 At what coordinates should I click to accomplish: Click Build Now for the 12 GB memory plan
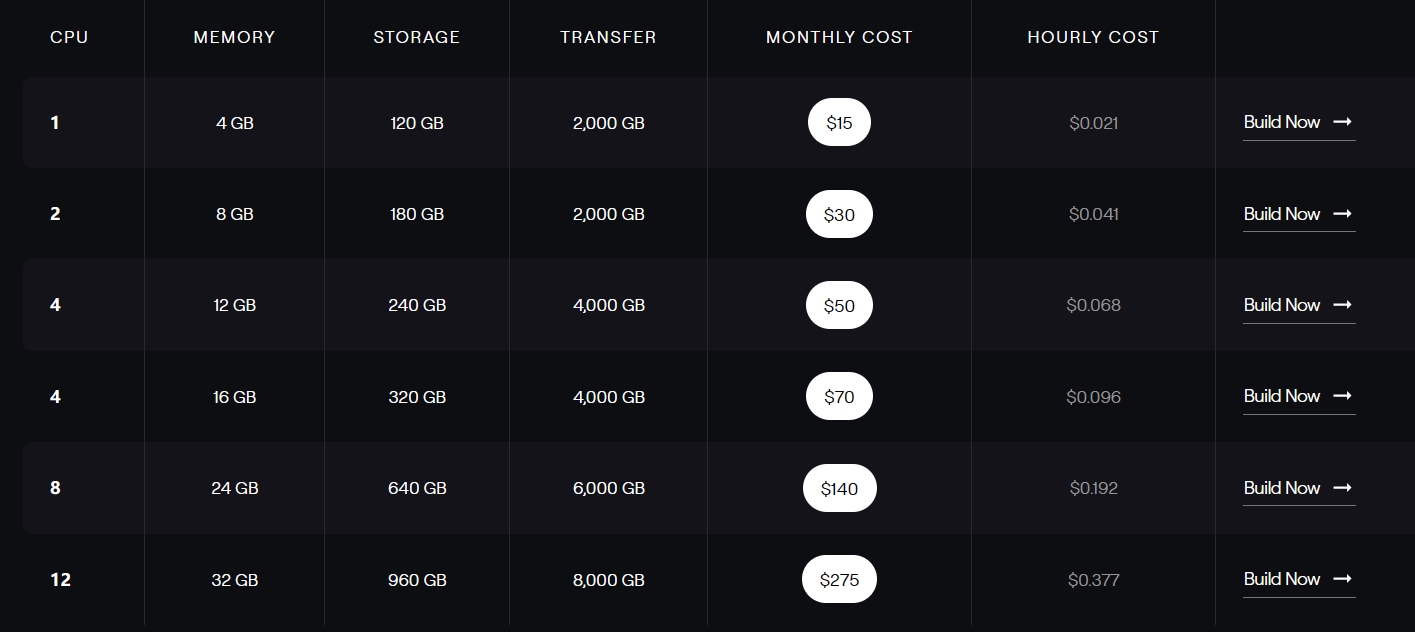click(x=1282, y=305)
